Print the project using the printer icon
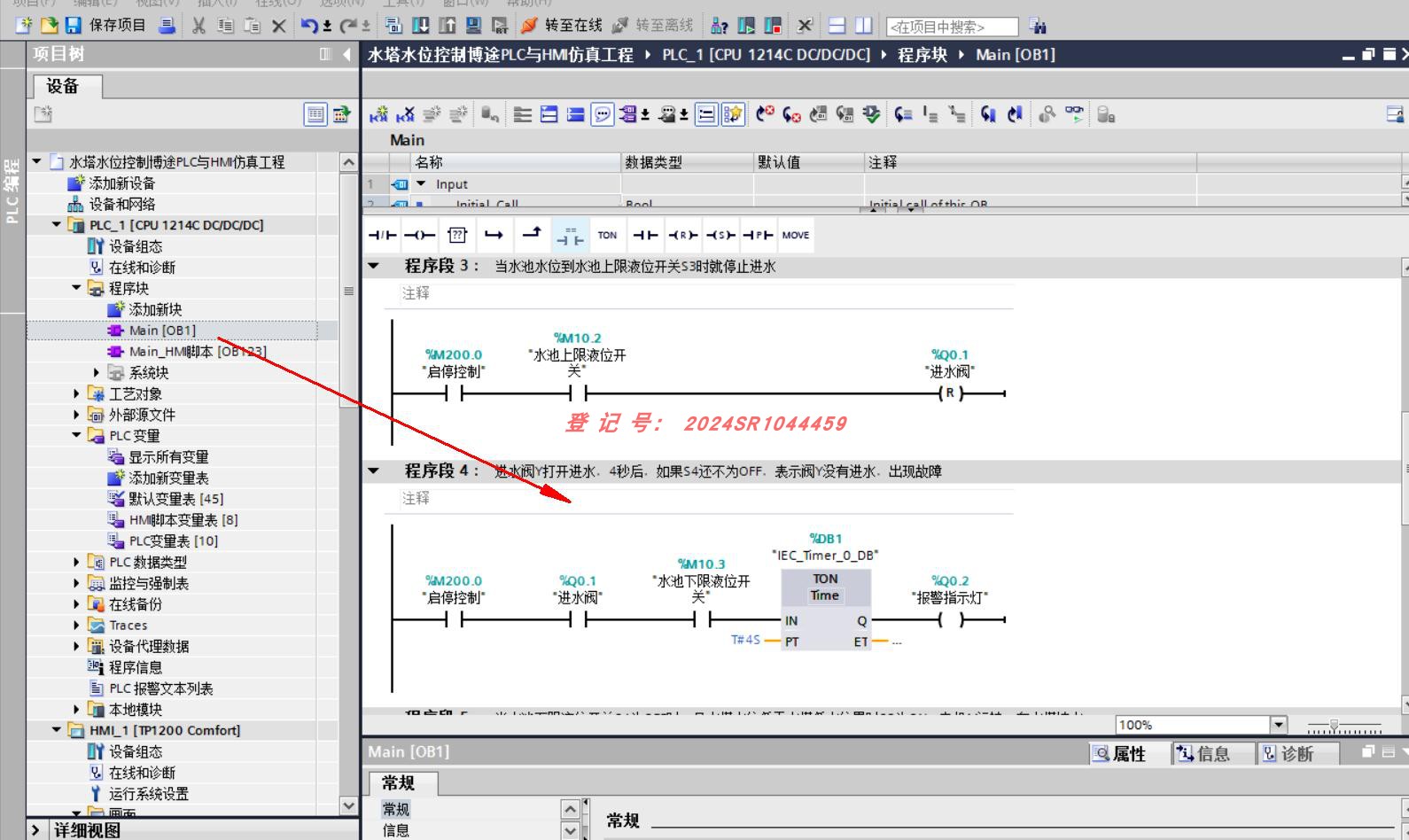The width and height of the screenshot is (1409, 840). [167, 26]
